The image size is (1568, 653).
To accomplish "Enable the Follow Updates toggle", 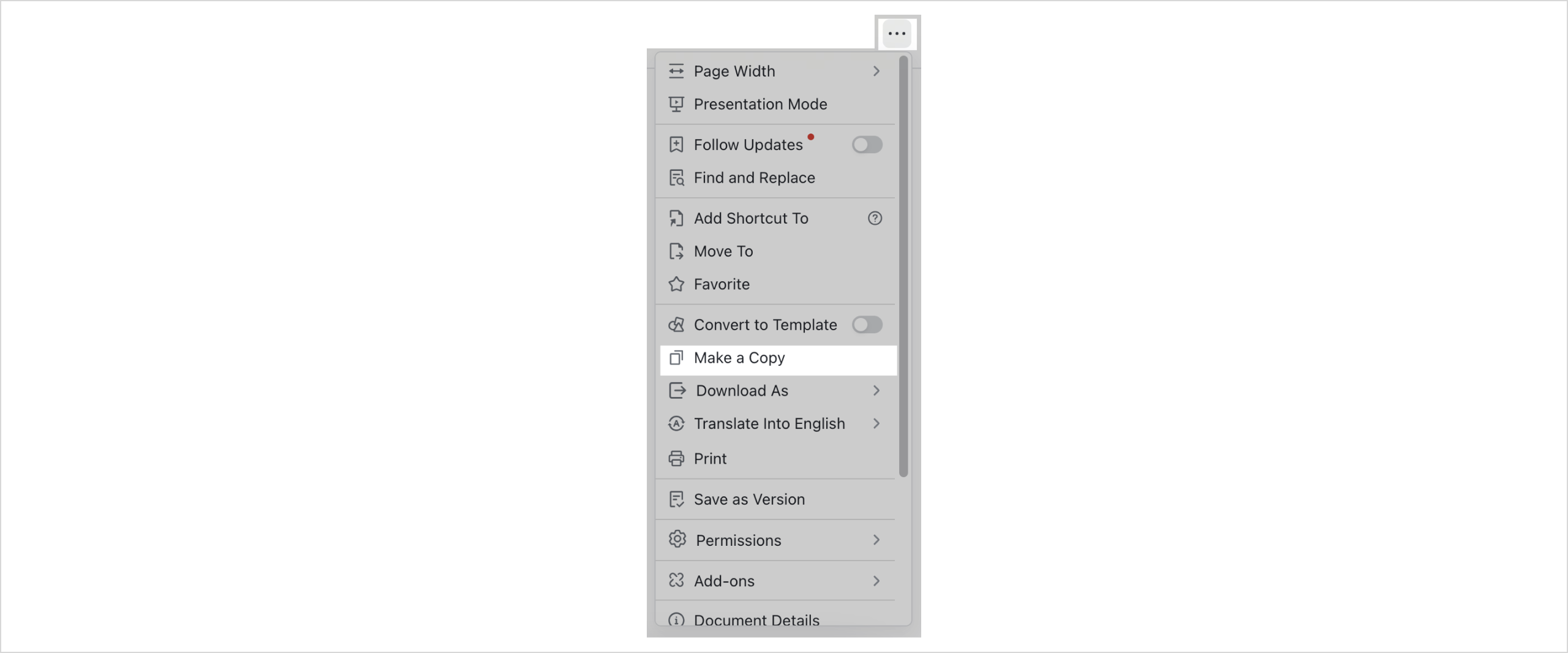I will (x=866, y=145).
